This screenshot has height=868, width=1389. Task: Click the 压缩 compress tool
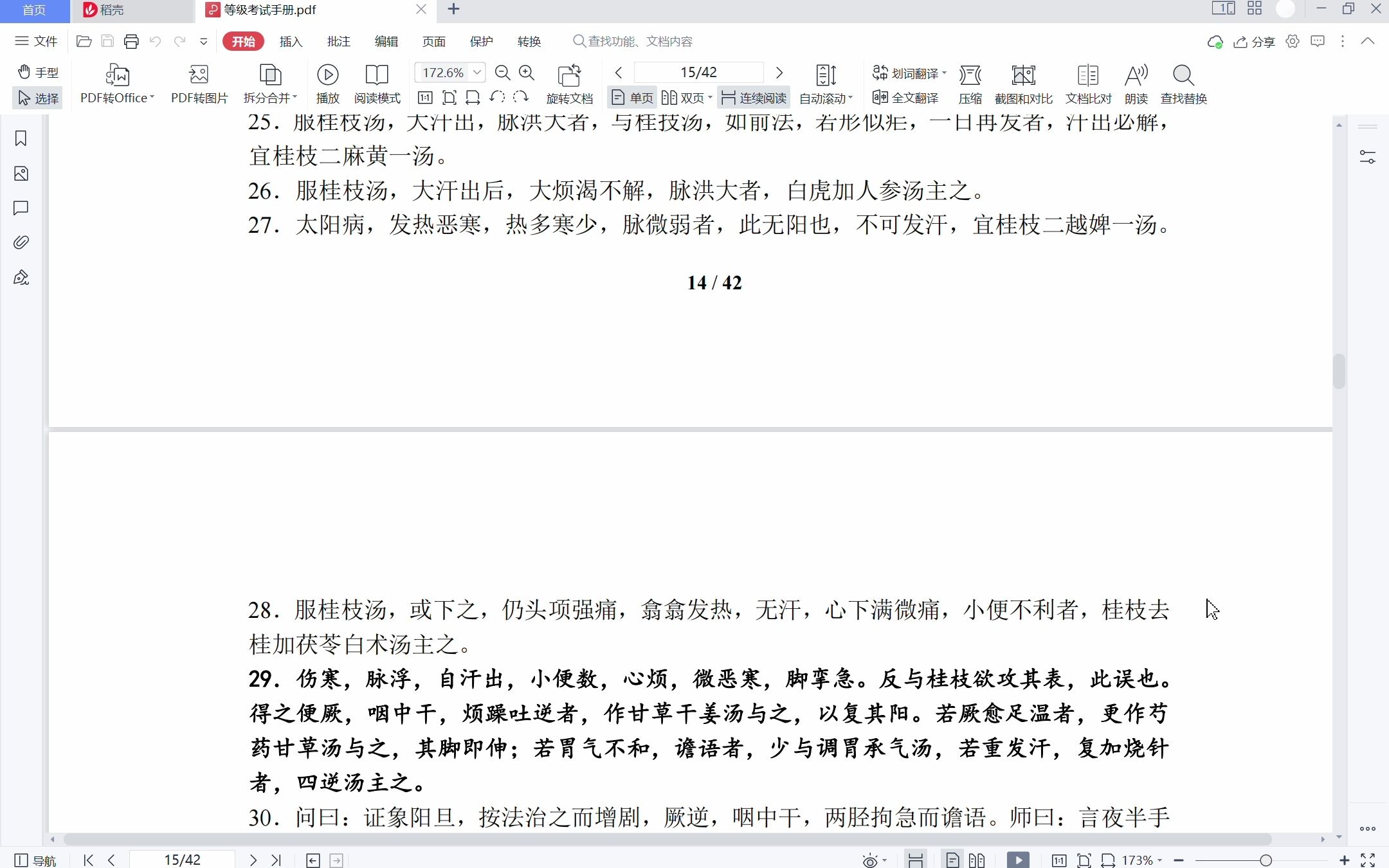pyautogui.click(x=970, y=84)
